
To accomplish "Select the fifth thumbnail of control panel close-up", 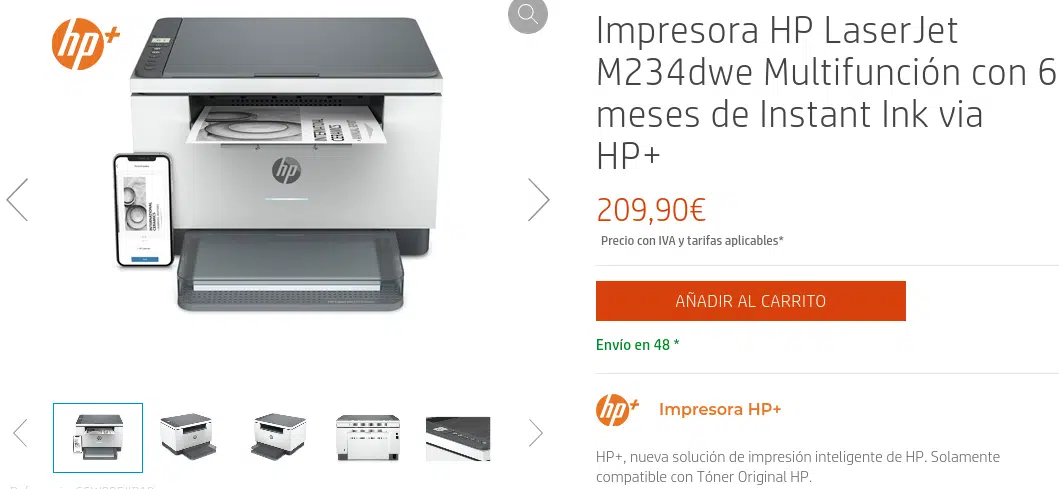I will point(458,439).
